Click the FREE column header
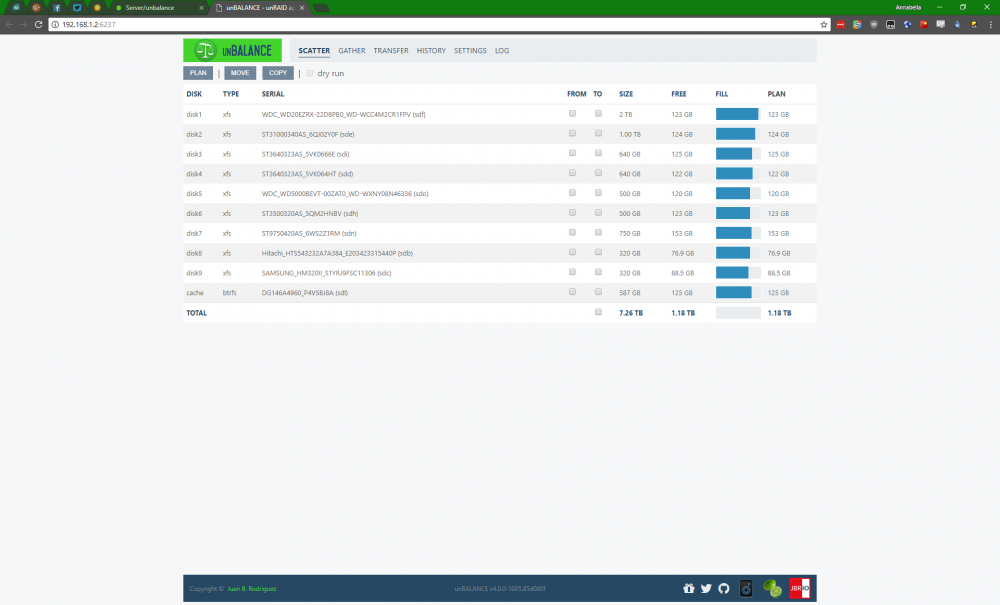 679,94
